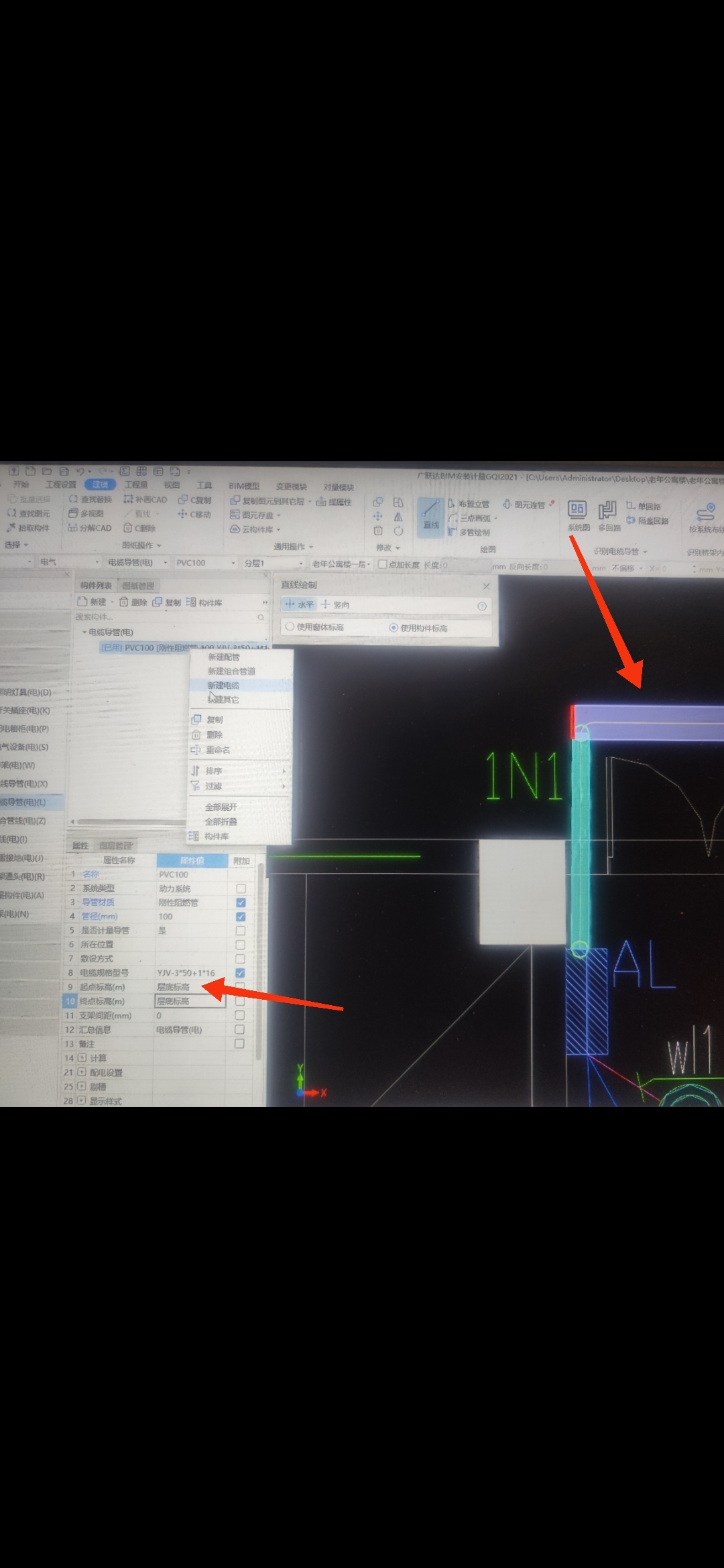Choose 新建组合管道 in context menu
This screenshot has width=724, height=1568.
pos(231,671)
